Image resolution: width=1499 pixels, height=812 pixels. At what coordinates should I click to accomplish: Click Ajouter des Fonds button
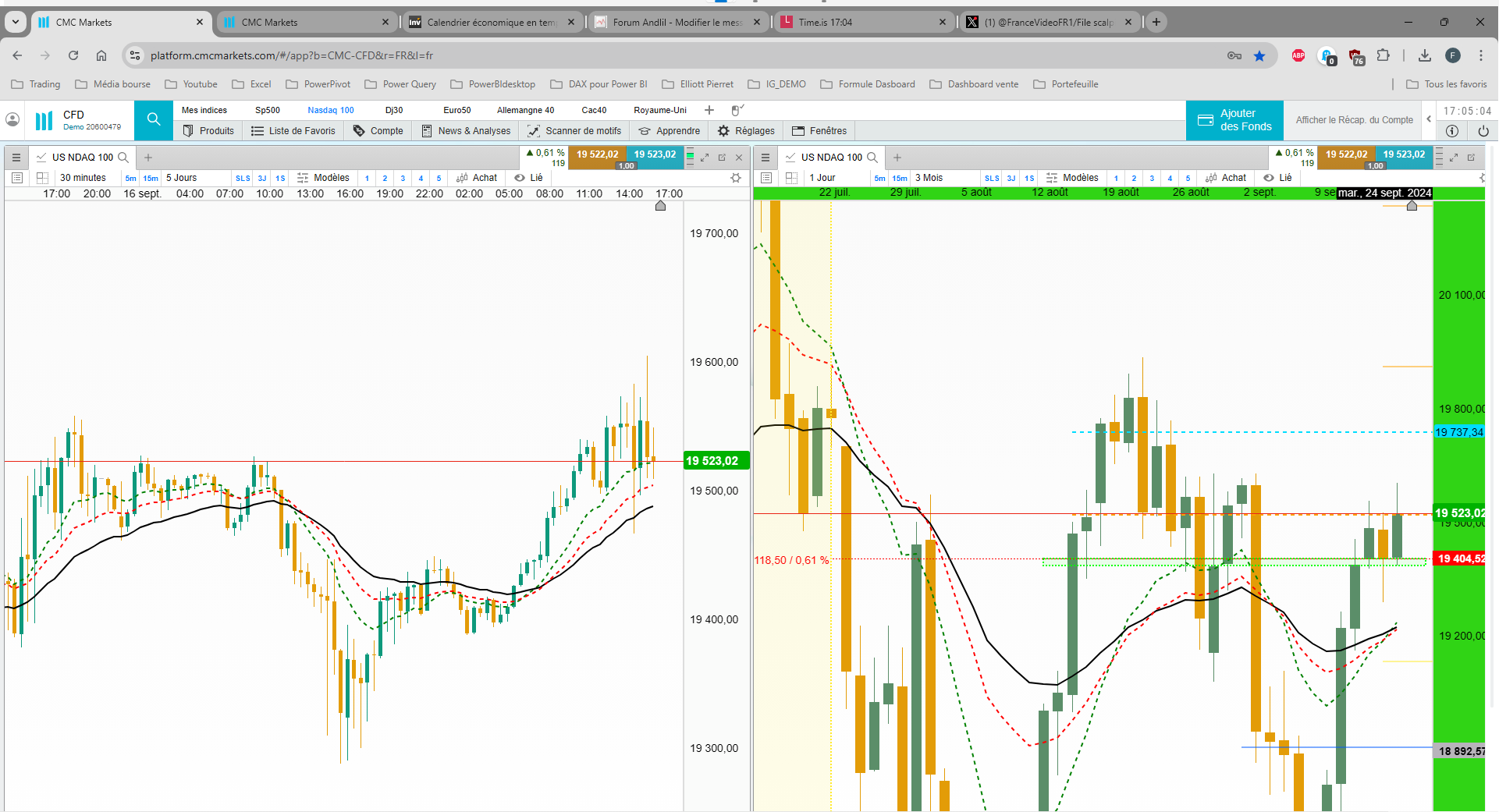(1234, 120)
